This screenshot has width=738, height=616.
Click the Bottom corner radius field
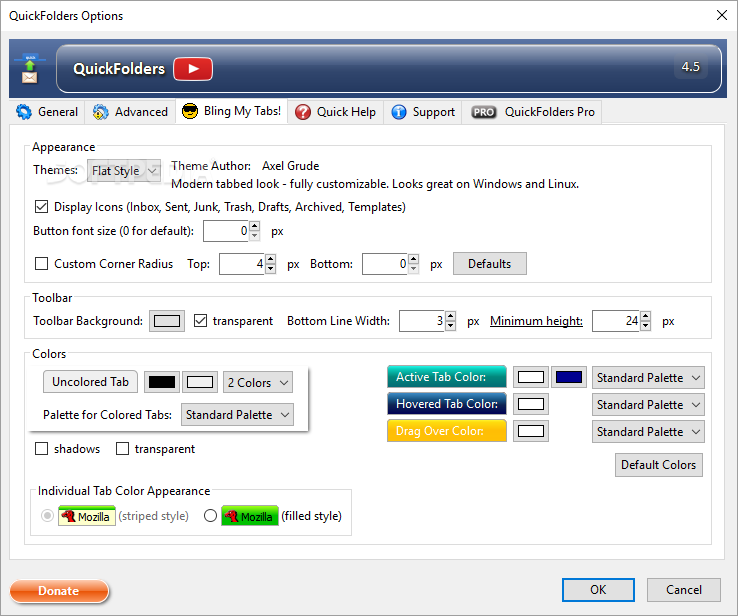click(x=385, y=264)
